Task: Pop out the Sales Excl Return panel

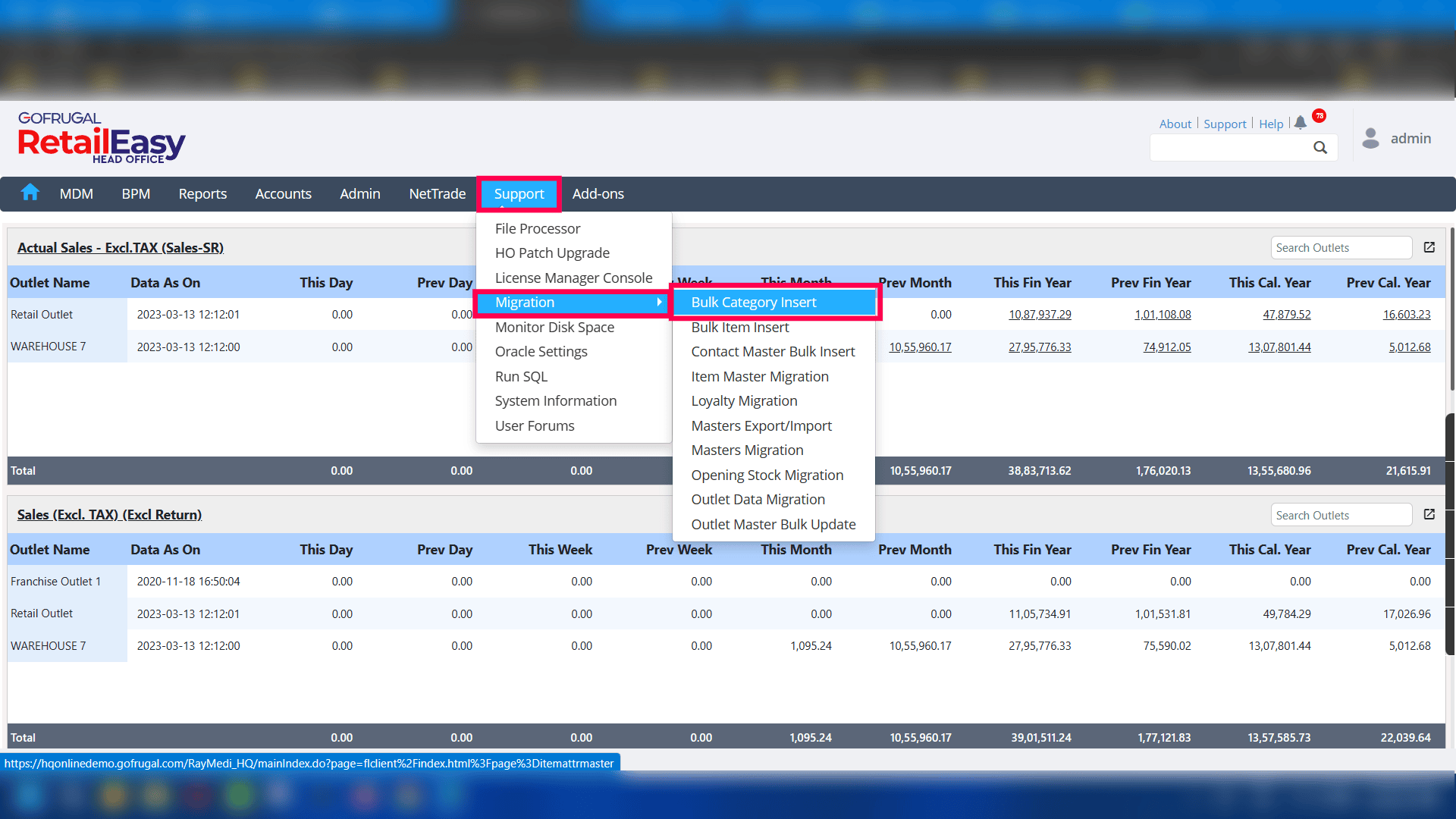Action: [1429, 514]
